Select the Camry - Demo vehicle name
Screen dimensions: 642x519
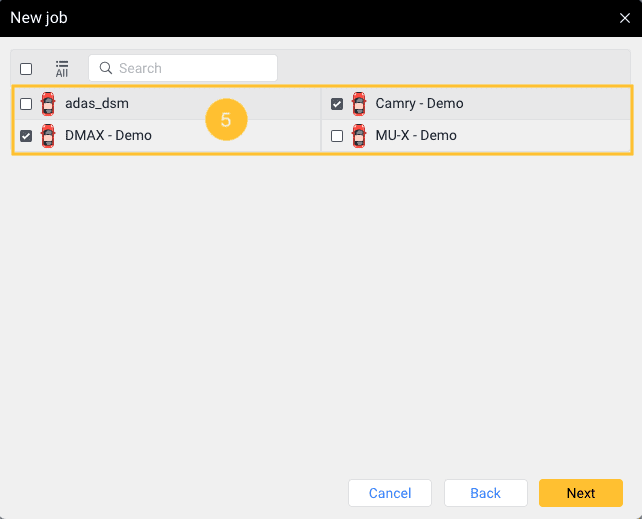pyautogui.click(x=419, y=104)
